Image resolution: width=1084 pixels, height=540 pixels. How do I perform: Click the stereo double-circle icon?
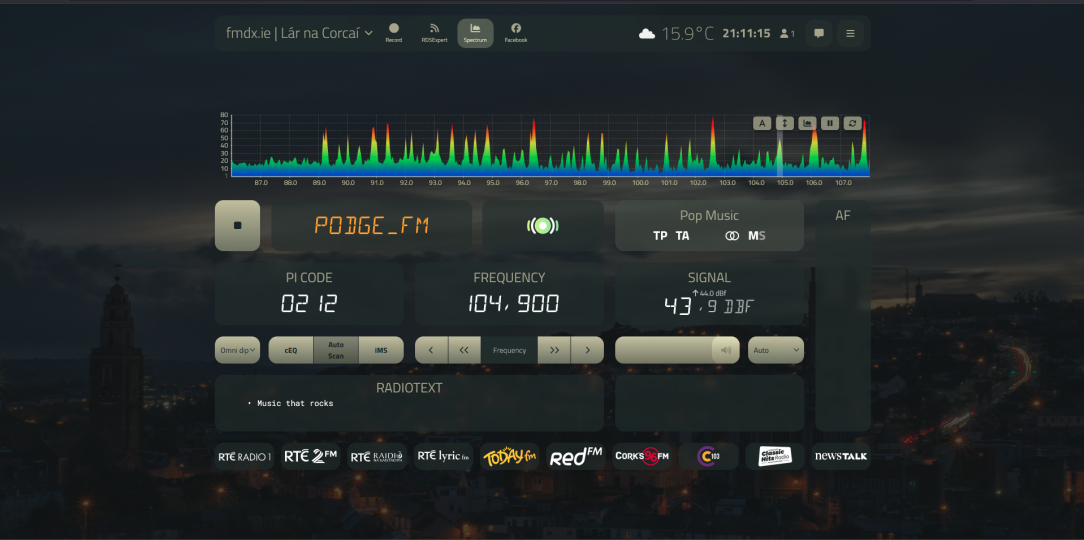732,236
